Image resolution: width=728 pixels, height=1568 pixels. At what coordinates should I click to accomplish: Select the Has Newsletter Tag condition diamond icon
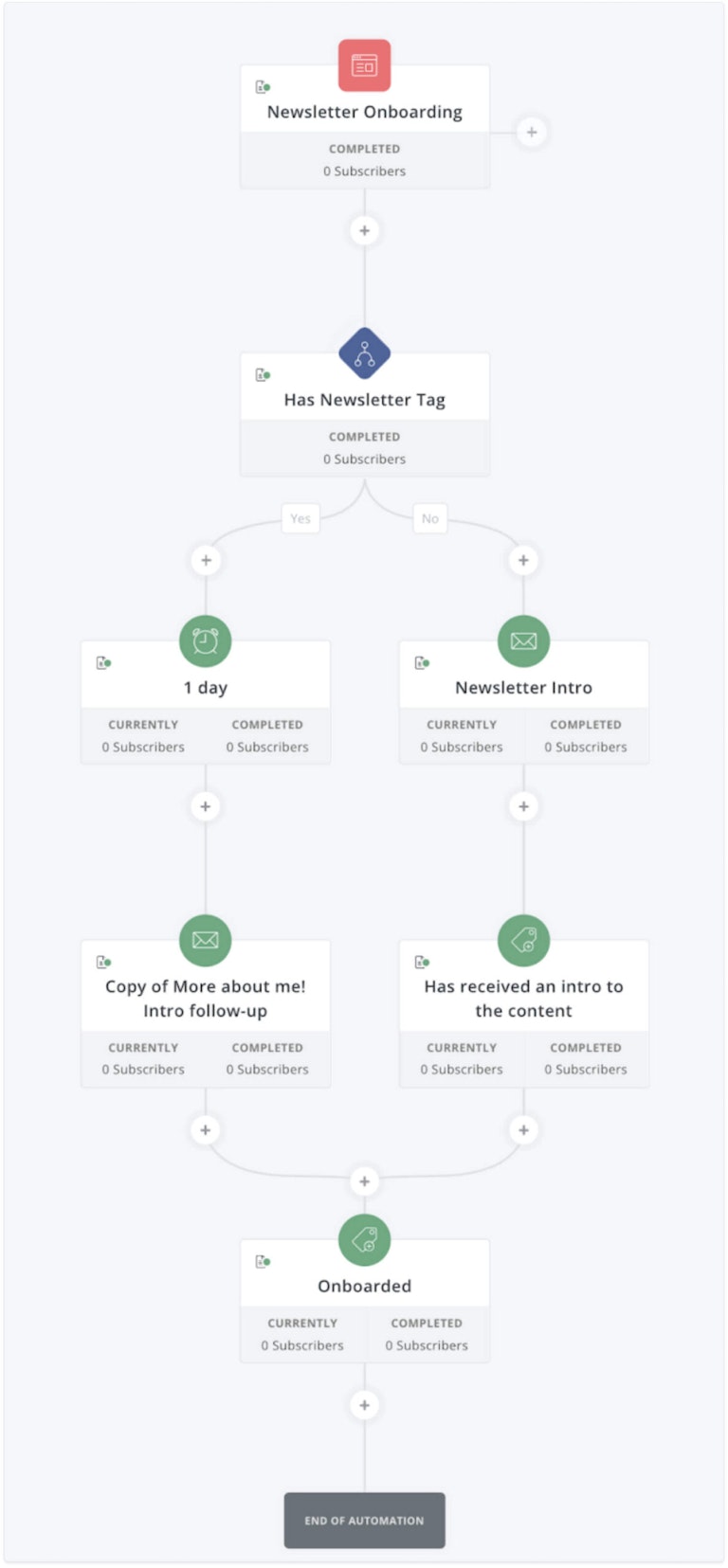click(x=364, y=352)
